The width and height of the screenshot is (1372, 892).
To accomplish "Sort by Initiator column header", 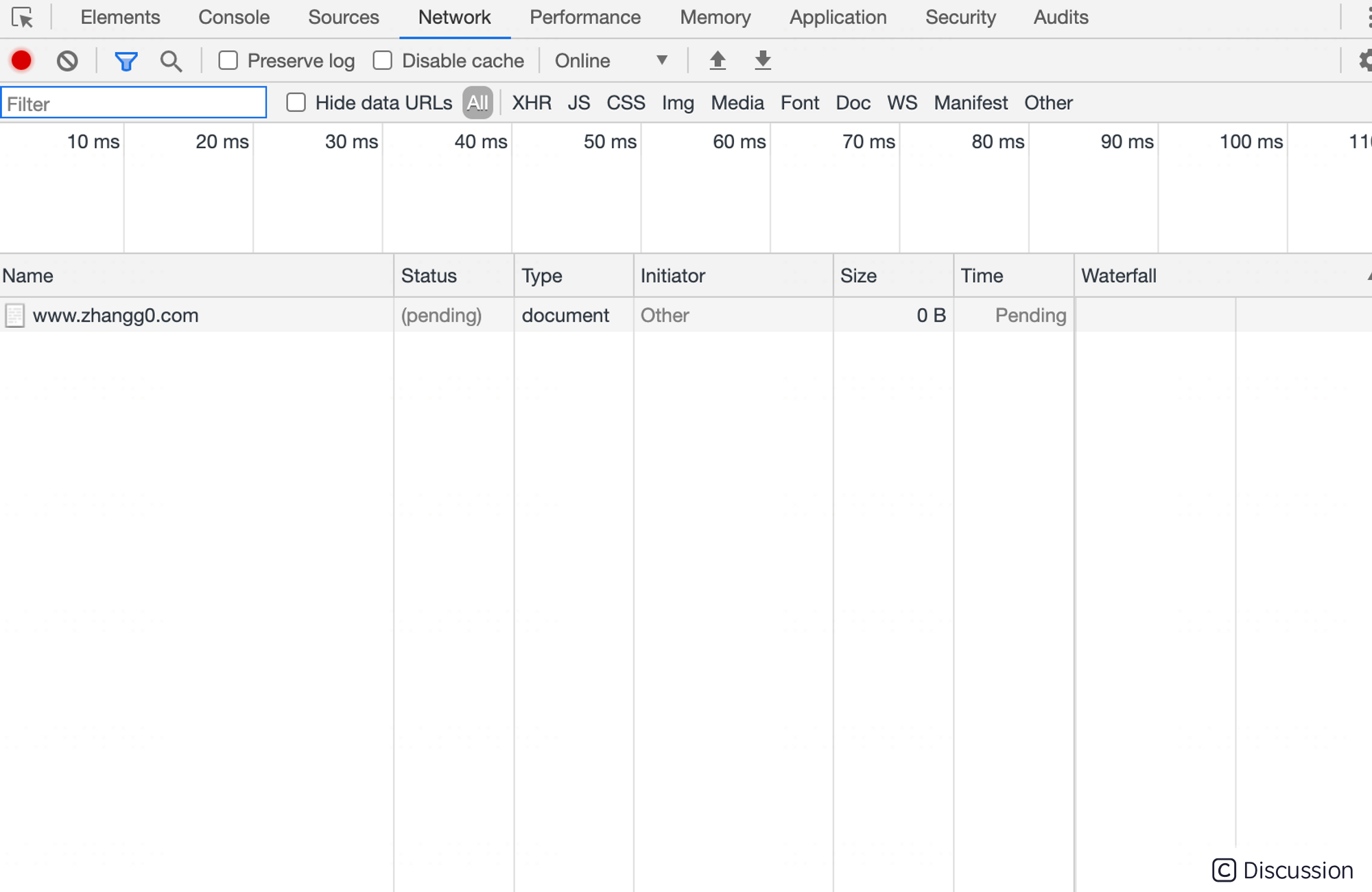I will 734,276.
